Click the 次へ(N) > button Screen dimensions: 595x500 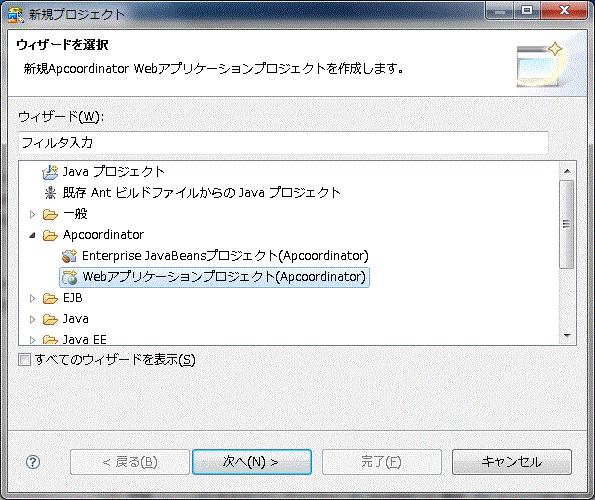coord(252,462)
